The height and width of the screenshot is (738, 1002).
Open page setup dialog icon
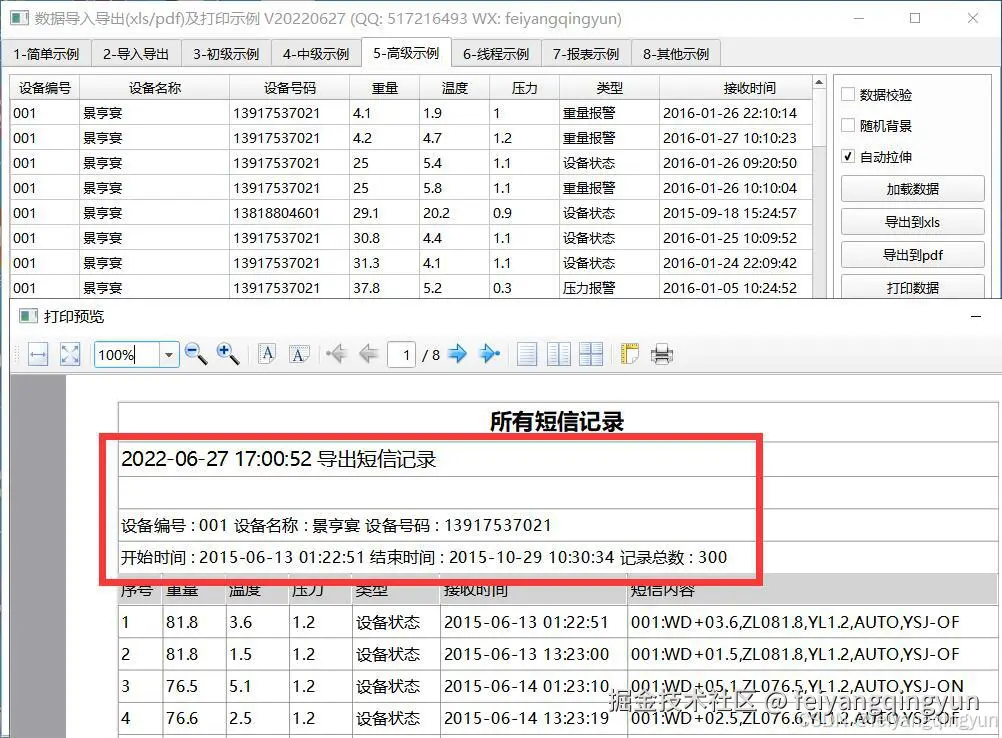click(x=629, y=353)
